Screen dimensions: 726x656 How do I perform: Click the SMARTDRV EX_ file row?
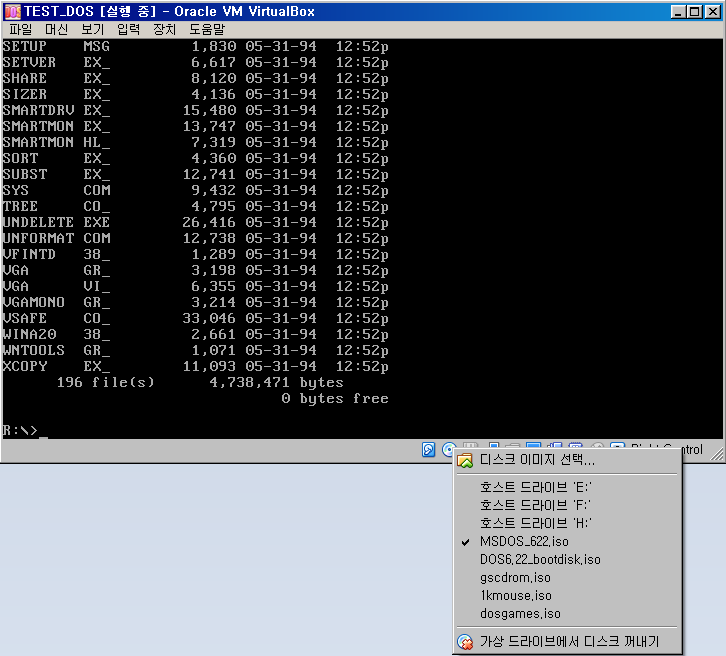[x=195, y=110]
